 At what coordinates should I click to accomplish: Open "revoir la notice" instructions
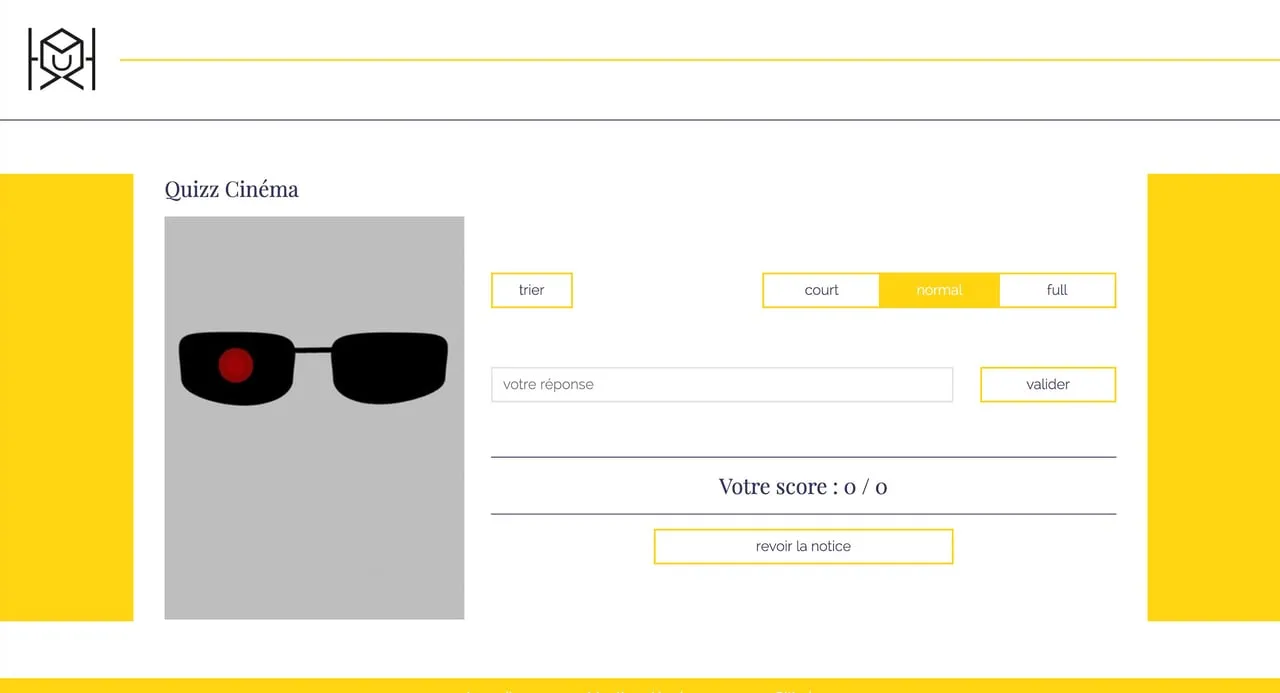coord(803,546)
